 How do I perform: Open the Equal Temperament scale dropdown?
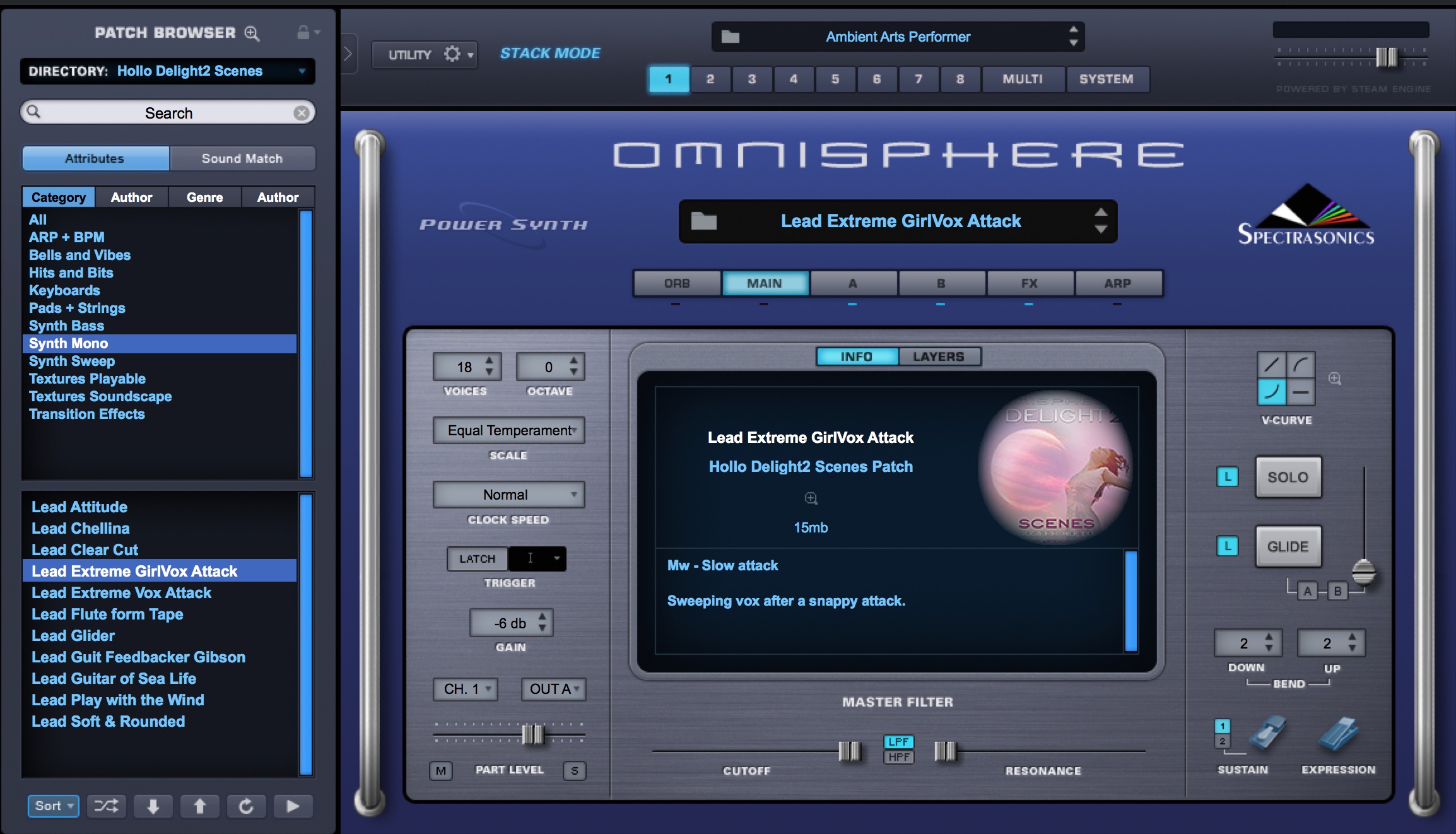tap(508, 430)
